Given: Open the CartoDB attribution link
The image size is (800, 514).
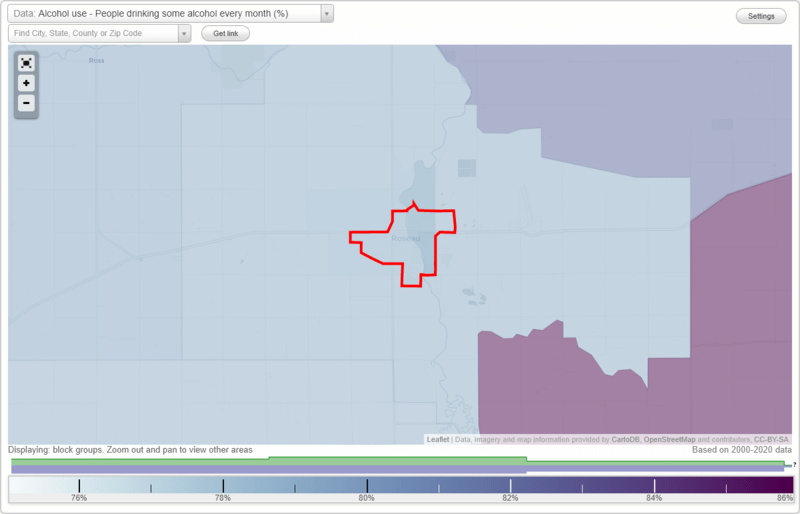Looking at the screenshot, I should [625, 439].
